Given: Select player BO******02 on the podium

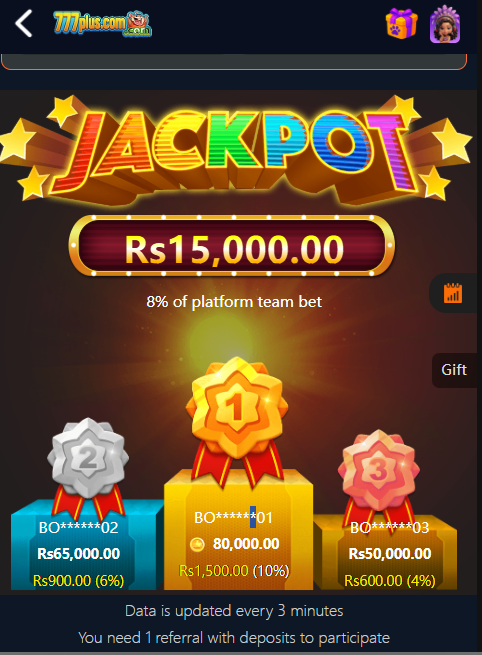Looking at the screenshot, I should (79, 528).
